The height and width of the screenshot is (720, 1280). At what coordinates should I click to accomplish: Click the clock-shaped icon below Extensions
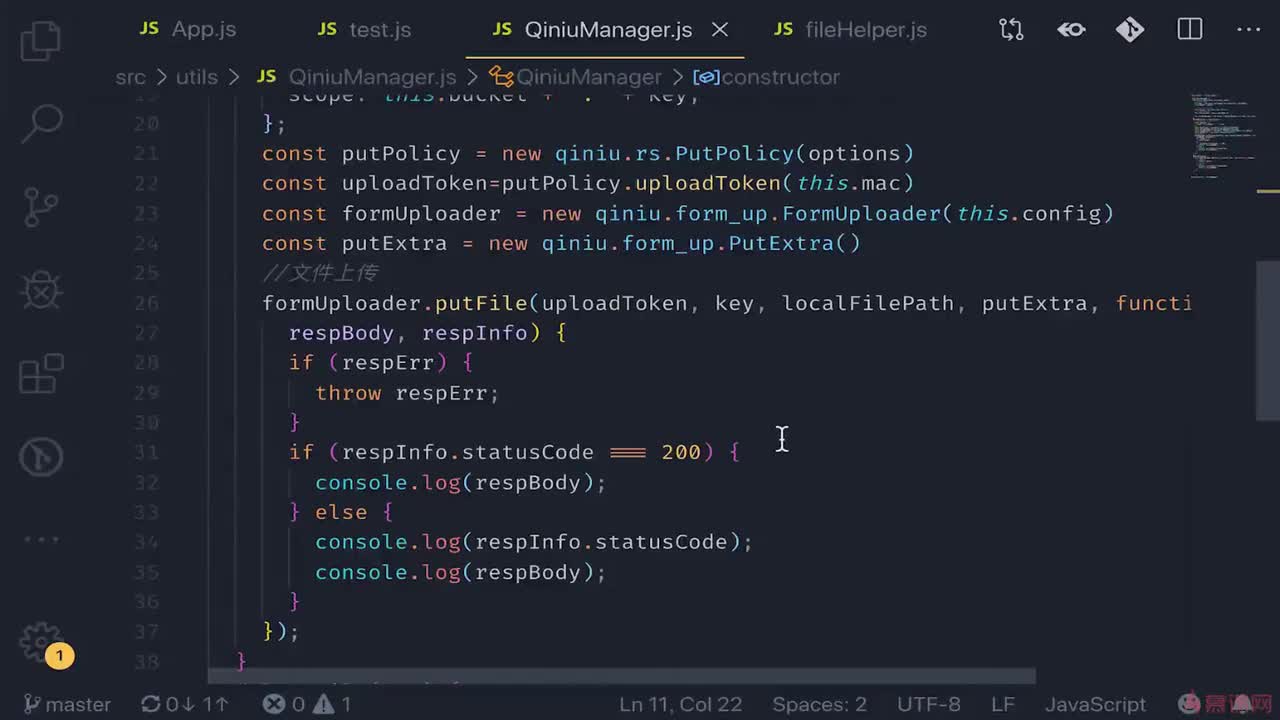[41, 457]
